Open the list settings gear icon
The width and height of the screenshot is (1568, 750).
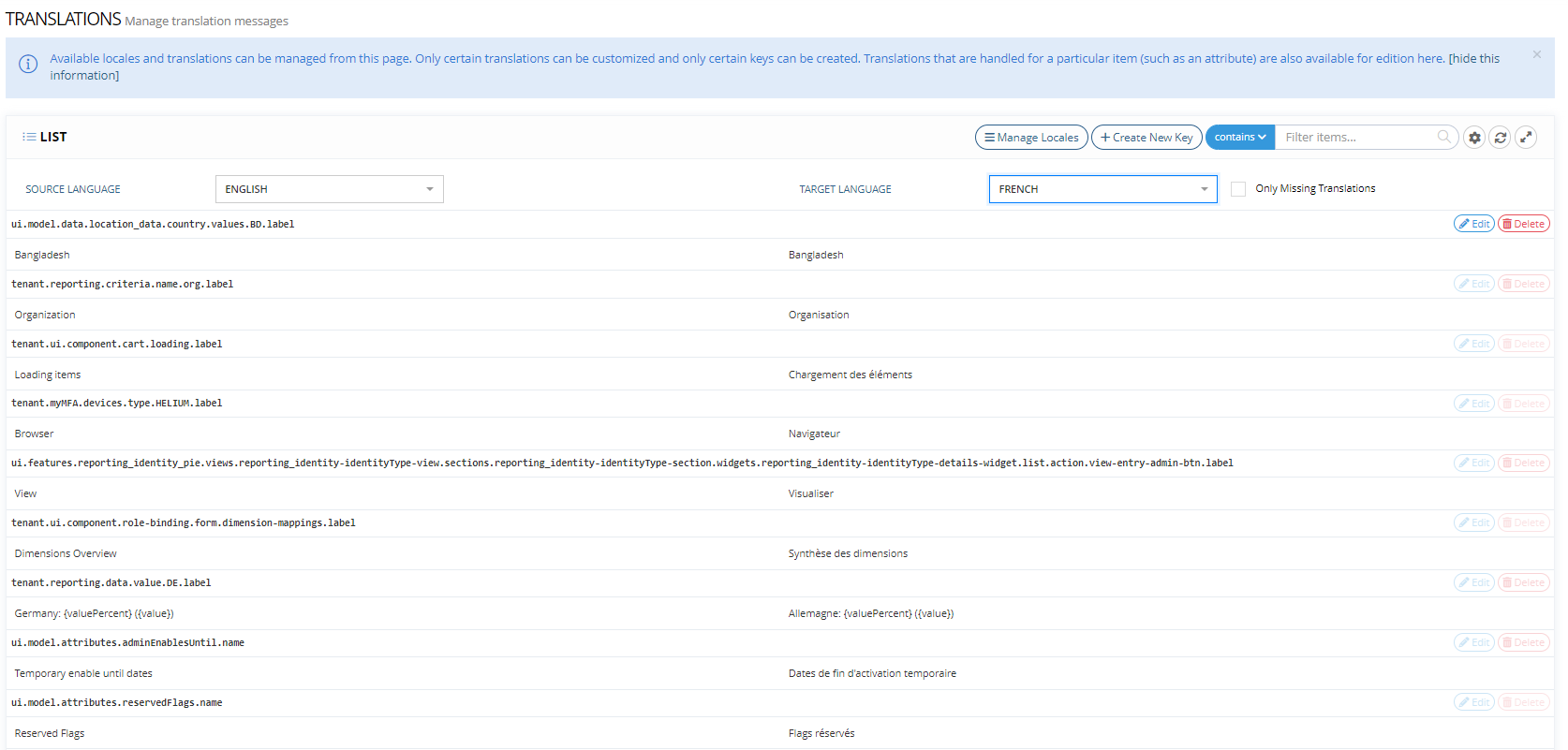1474,138
